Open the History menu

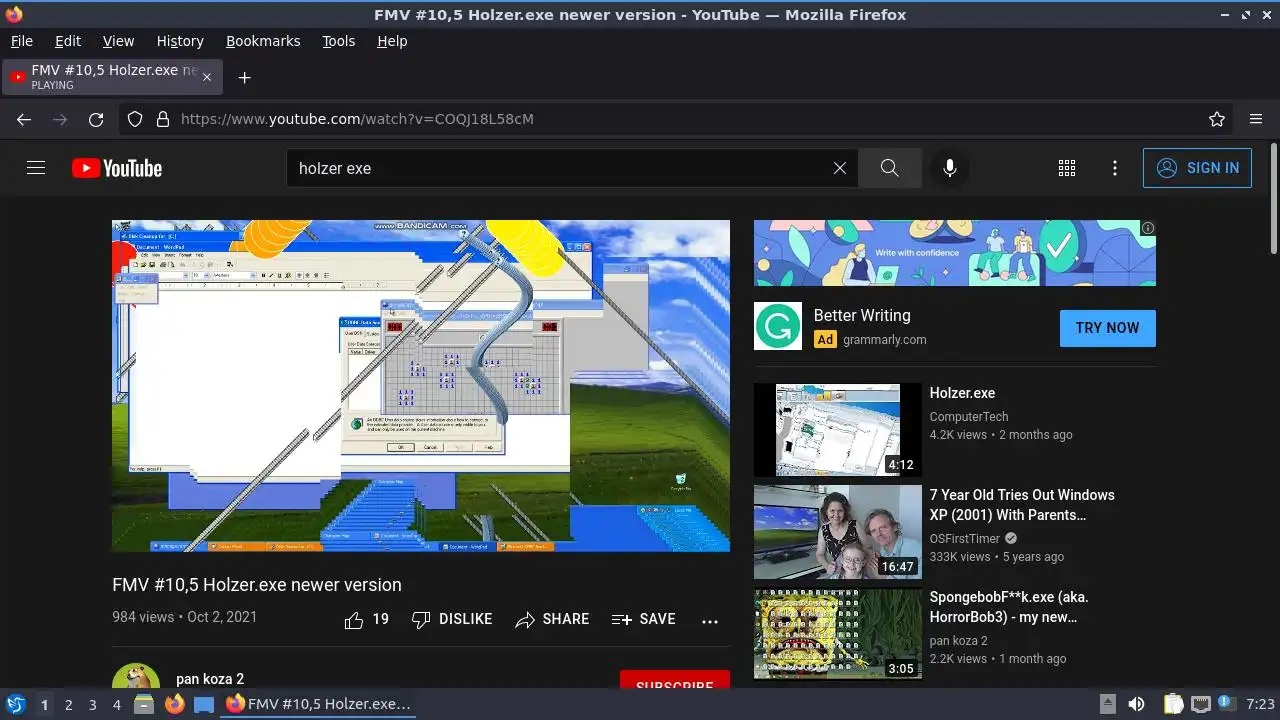(x=180, y=41)
